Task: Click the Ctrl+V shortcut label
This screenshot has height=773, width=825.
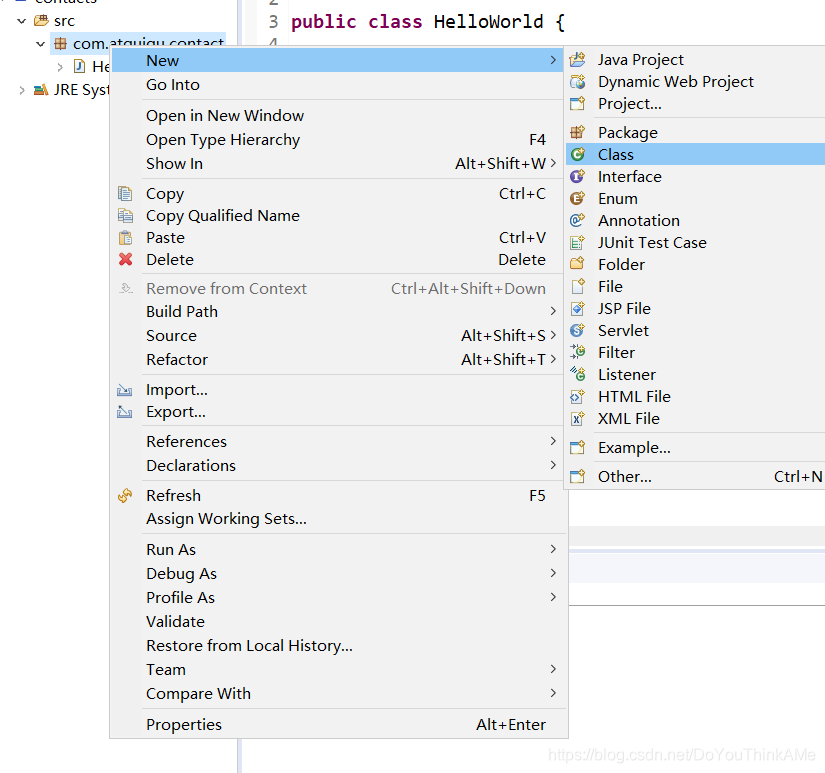Action: [522, 238]
